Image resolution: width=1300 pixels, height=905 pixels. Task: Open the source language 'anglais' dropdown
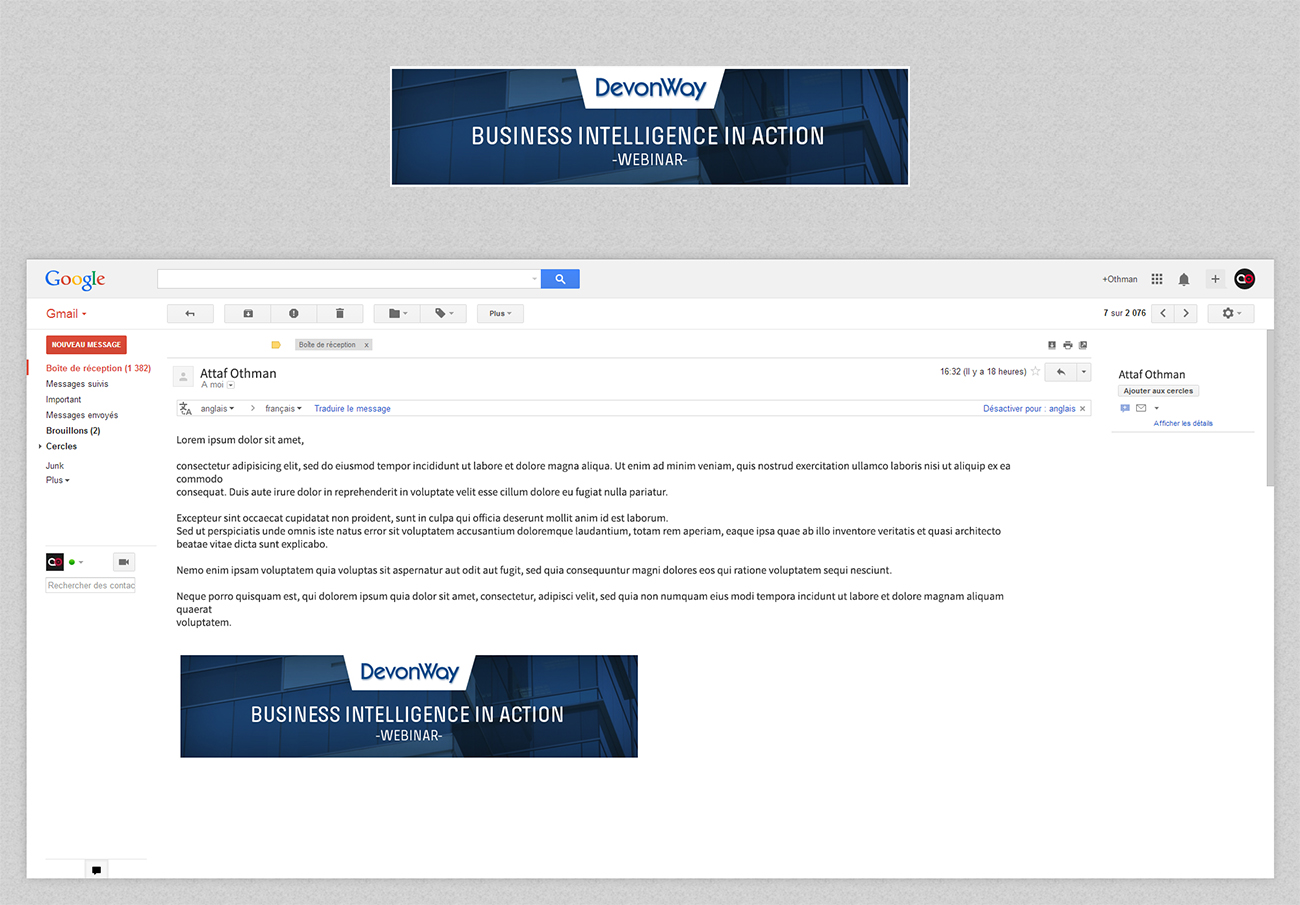point(218,409)
